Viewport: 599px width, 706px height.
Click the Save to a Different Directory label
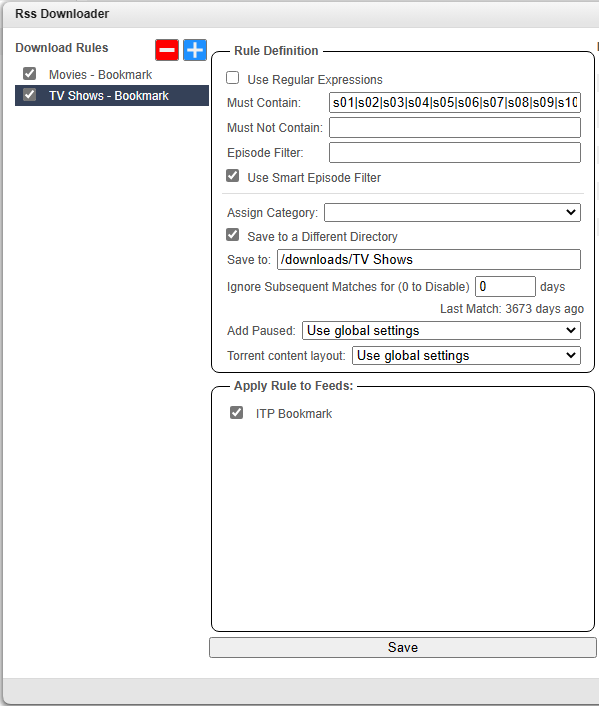322,237
